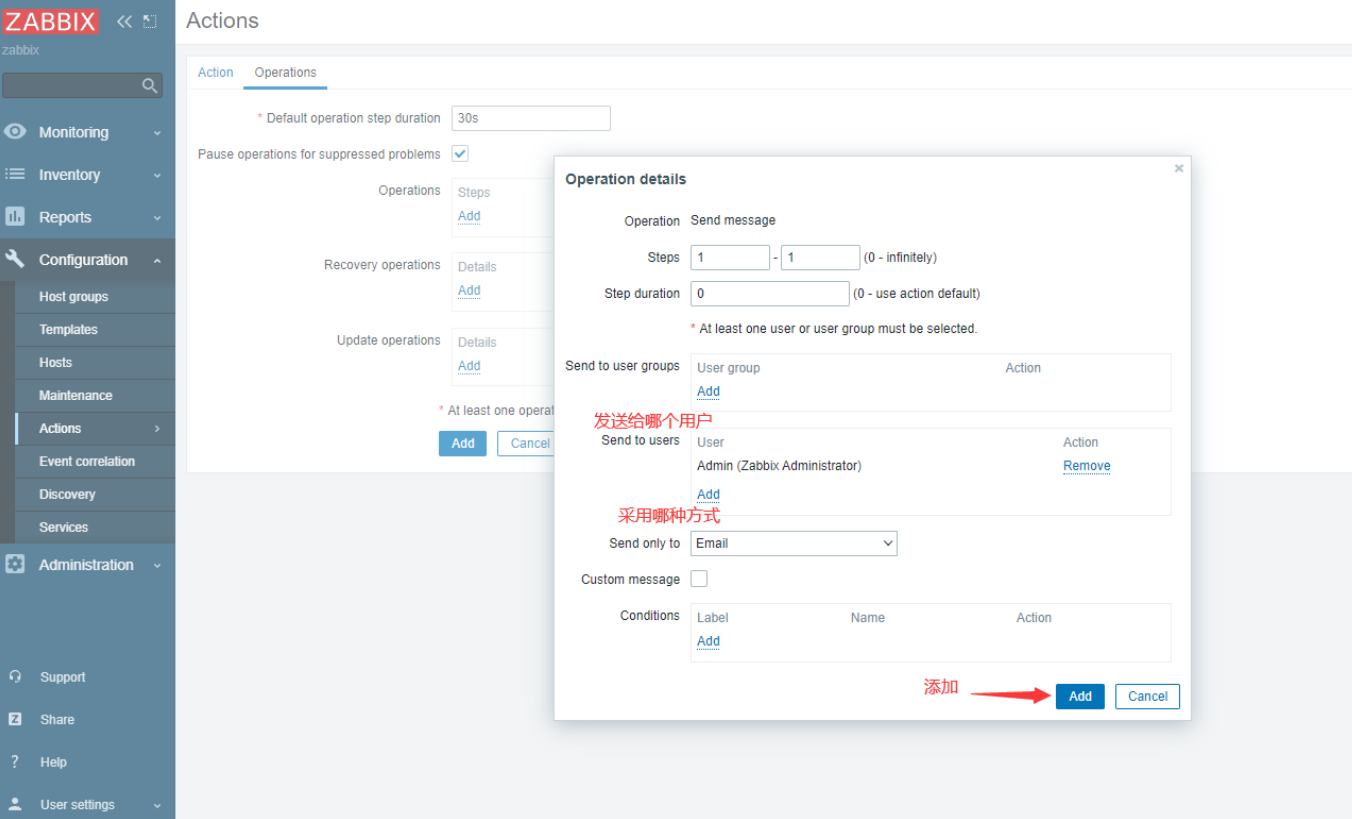This screenshot has height=819, width=1352.
Task: Toggle Pause operations for suppressed problems
Action: point(460,154)
